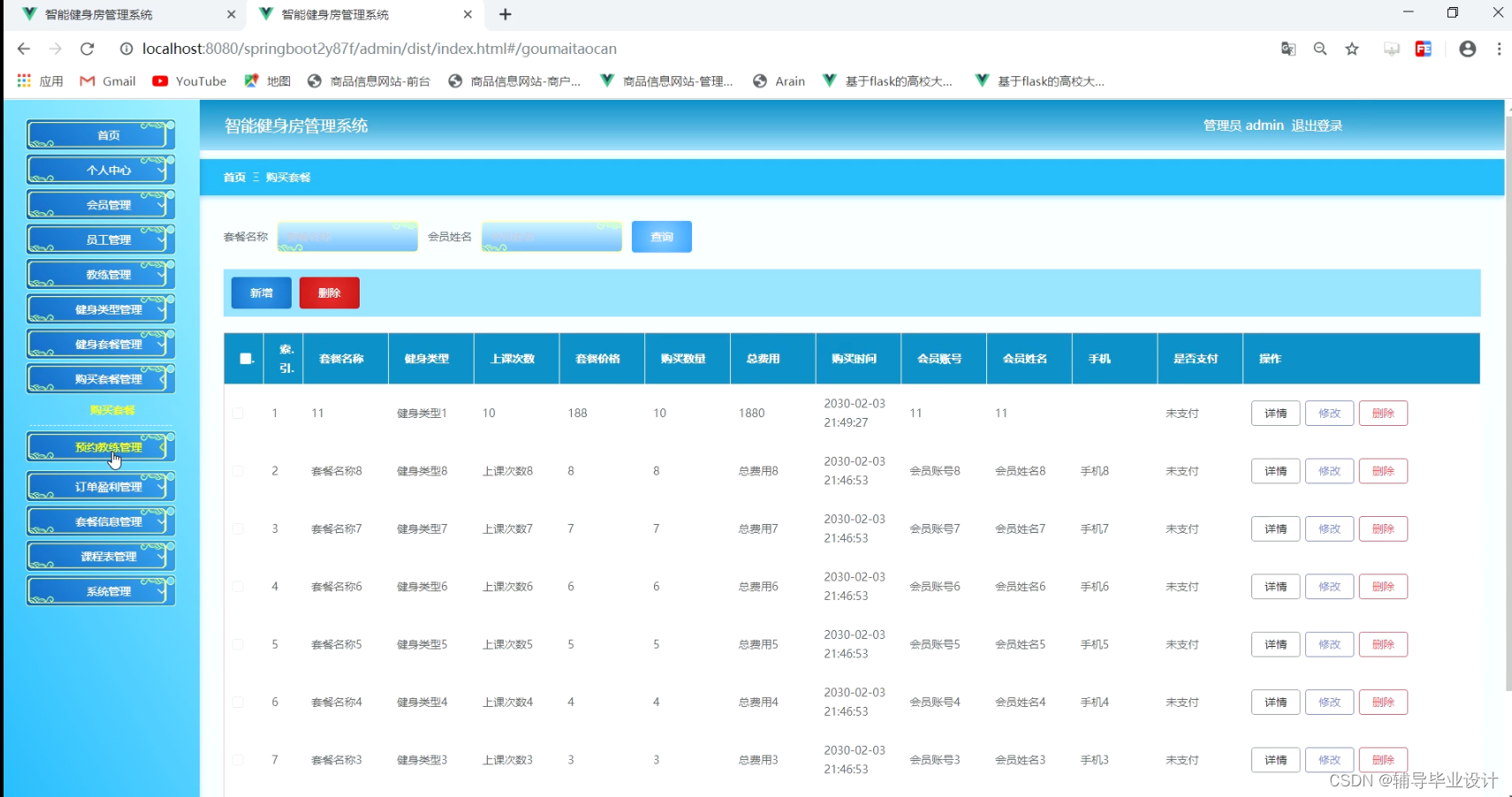The image size is (1512, 797).
Task: Click the 首页 breadcrumb link
Action: coord(234,178)
